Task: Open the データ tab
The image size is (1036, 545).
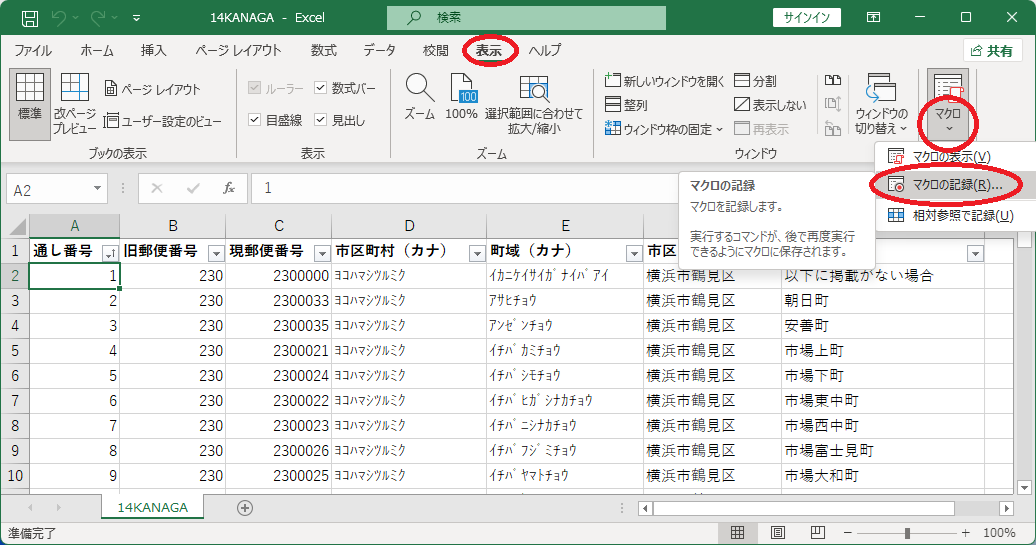Action: coord(379,50)
